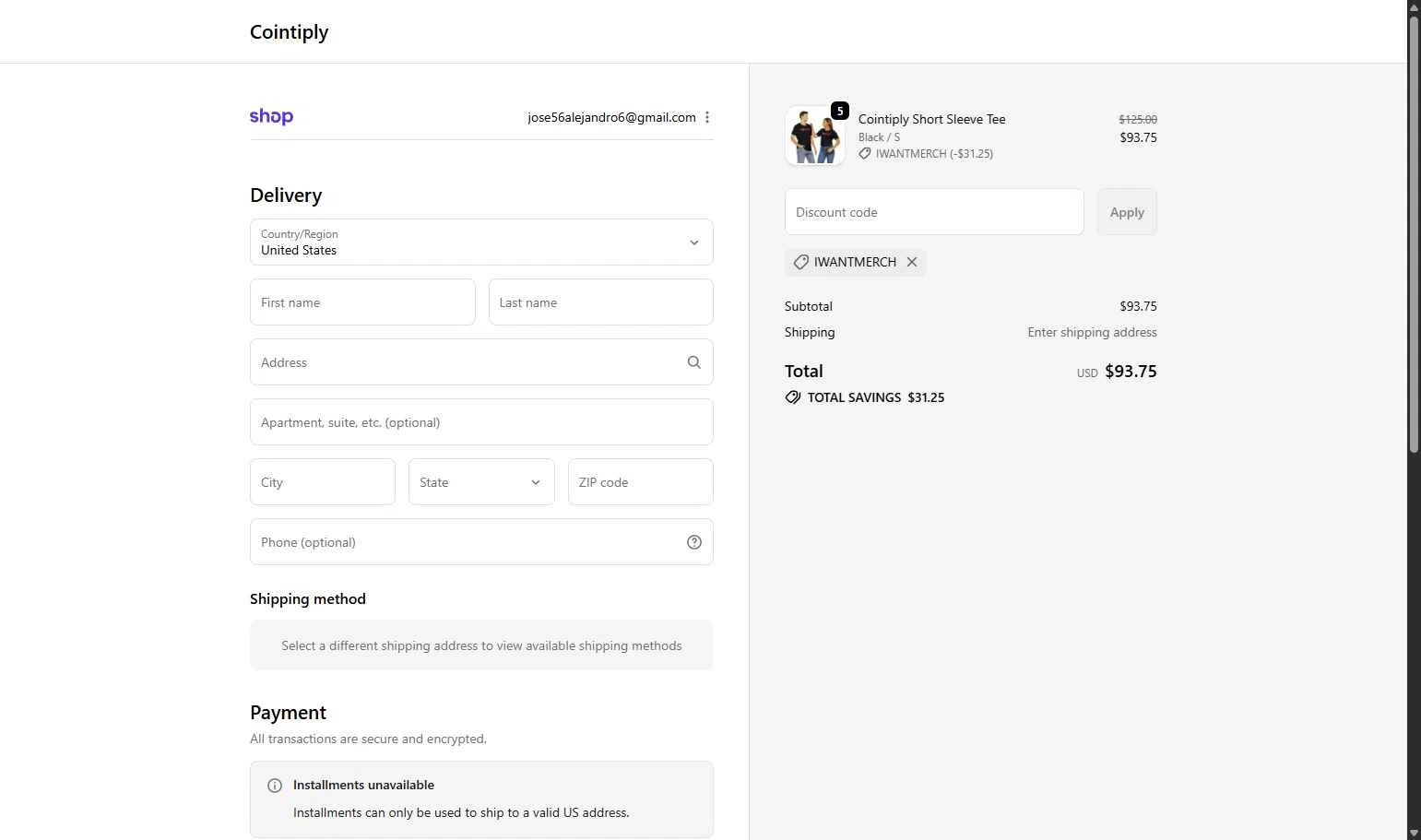
Task: Click the Last name field
Action: coord(601,302)
